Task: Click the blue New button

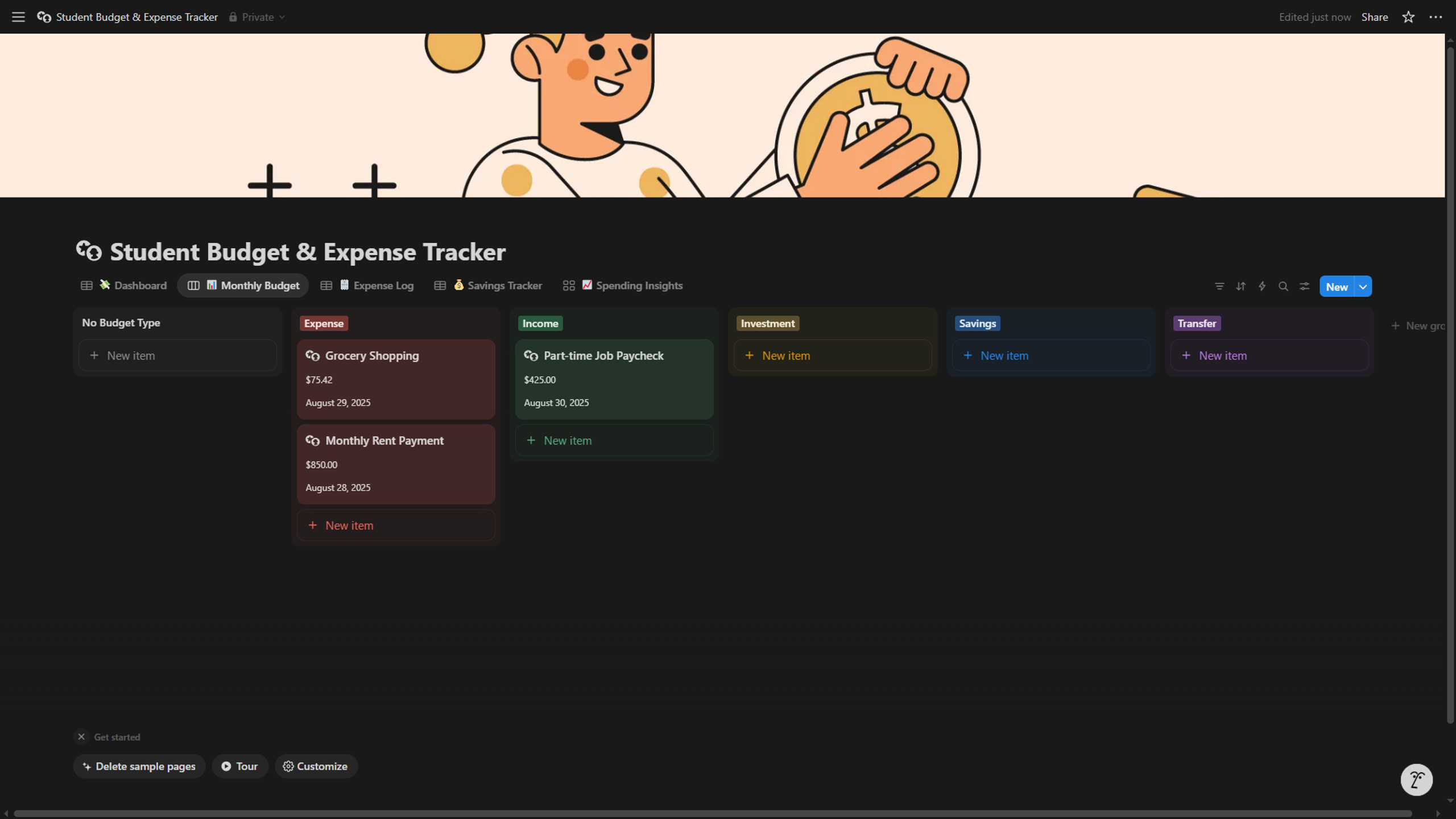Action: [1337, 287]
